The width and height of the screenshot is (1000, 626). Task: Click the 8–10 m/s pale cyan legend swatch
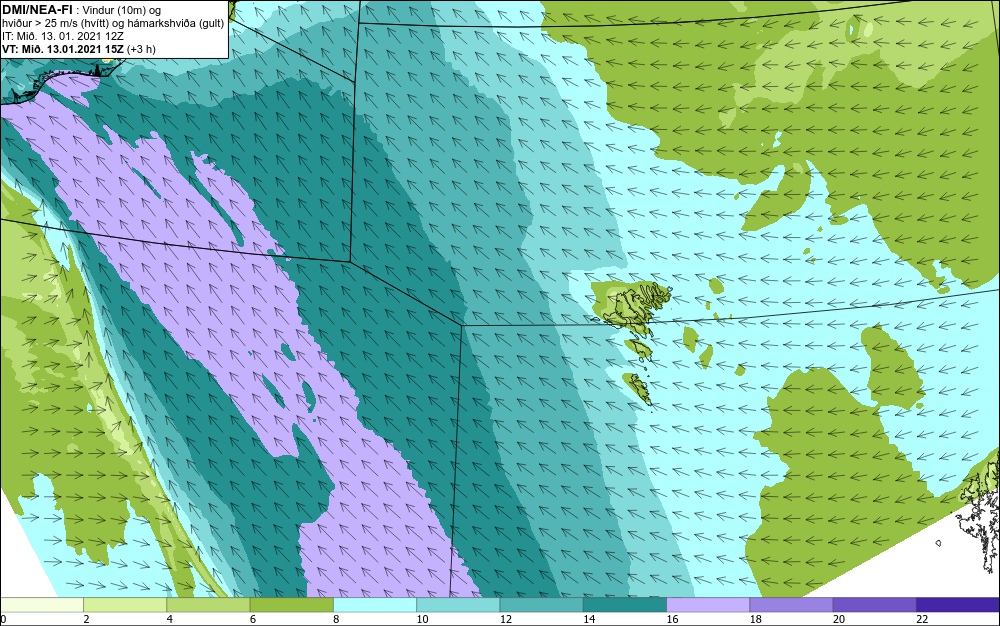pyautogui.click(x=375, y=604)
